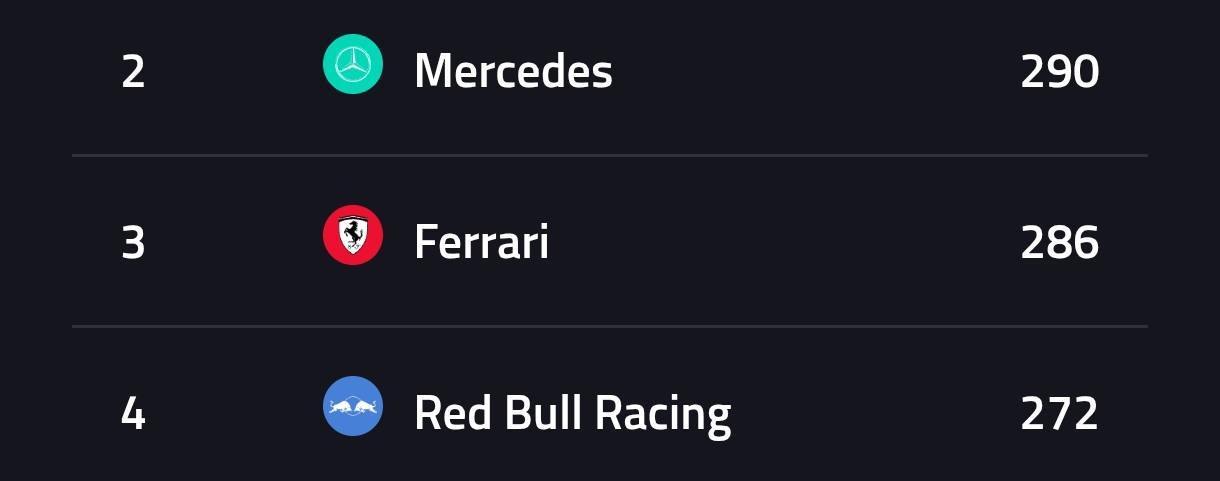
Task: Click blank space between Red Bull Racing and 272
Action: tap(875, 414)
